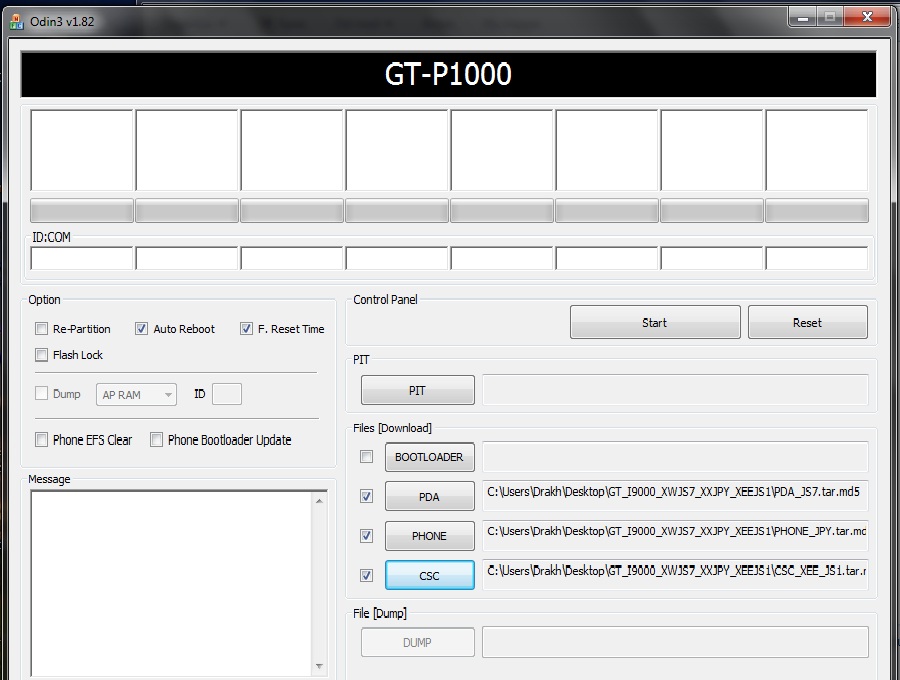
Task: Uncheck the checkbox next to PDA
Action: (366, 496)
